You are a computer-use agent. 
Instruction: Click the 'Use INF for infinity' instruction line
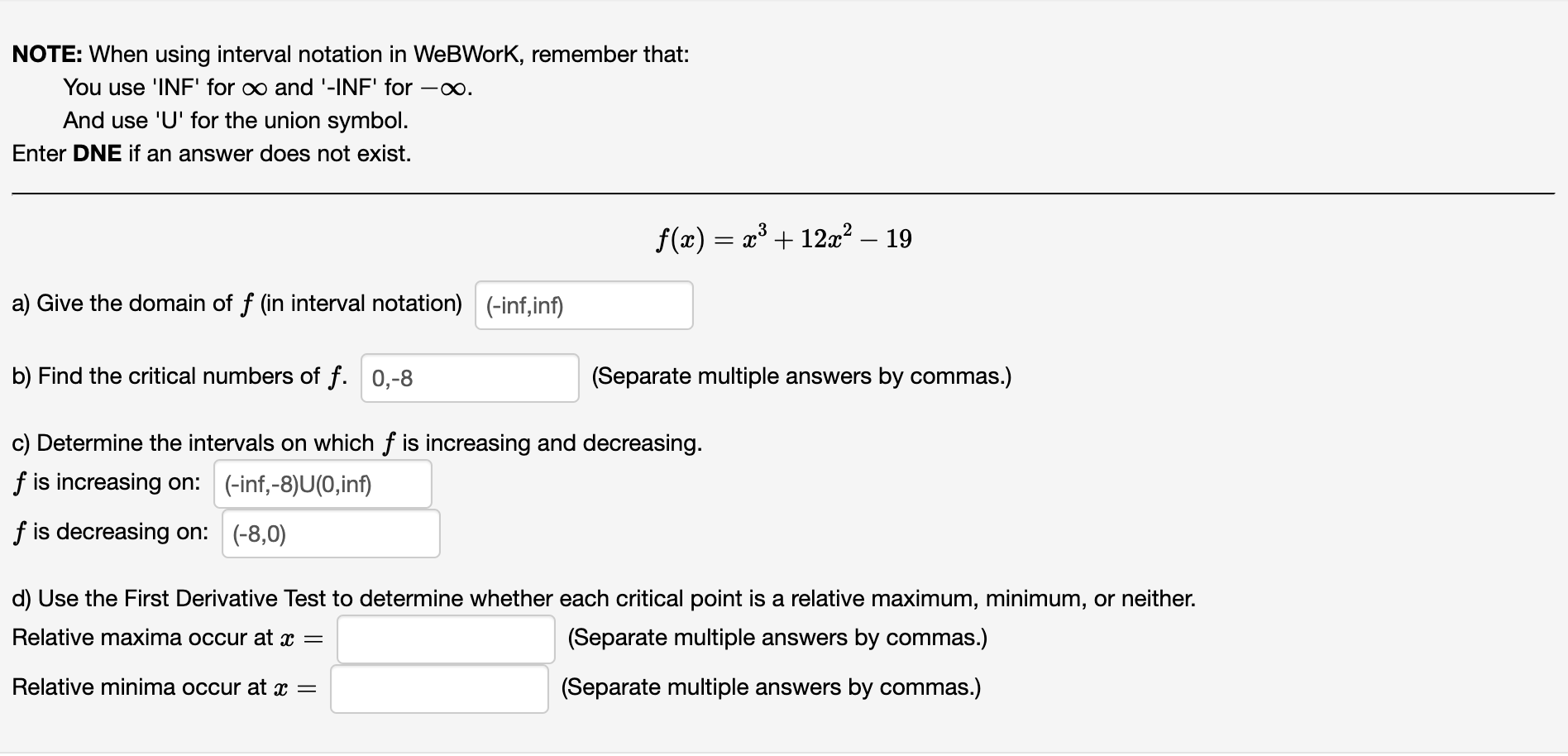(x=265, y=87)
